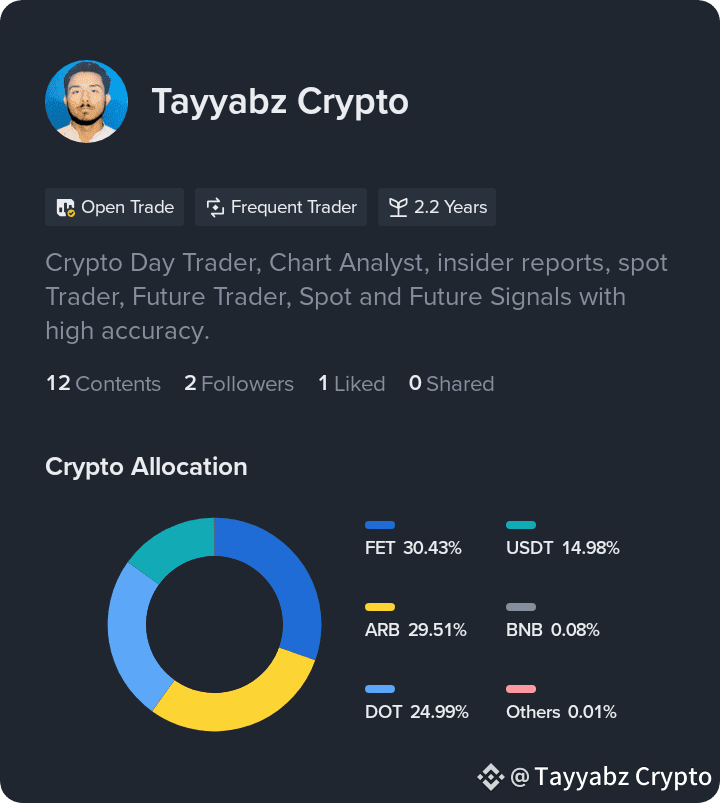
Task: Click the Tayyabz Crypto profile avatar
Action: pos(87,101)
